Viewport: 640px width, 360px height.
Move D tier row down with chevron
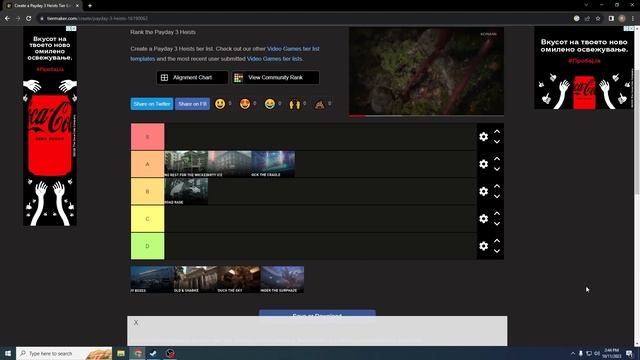point(497,251)
